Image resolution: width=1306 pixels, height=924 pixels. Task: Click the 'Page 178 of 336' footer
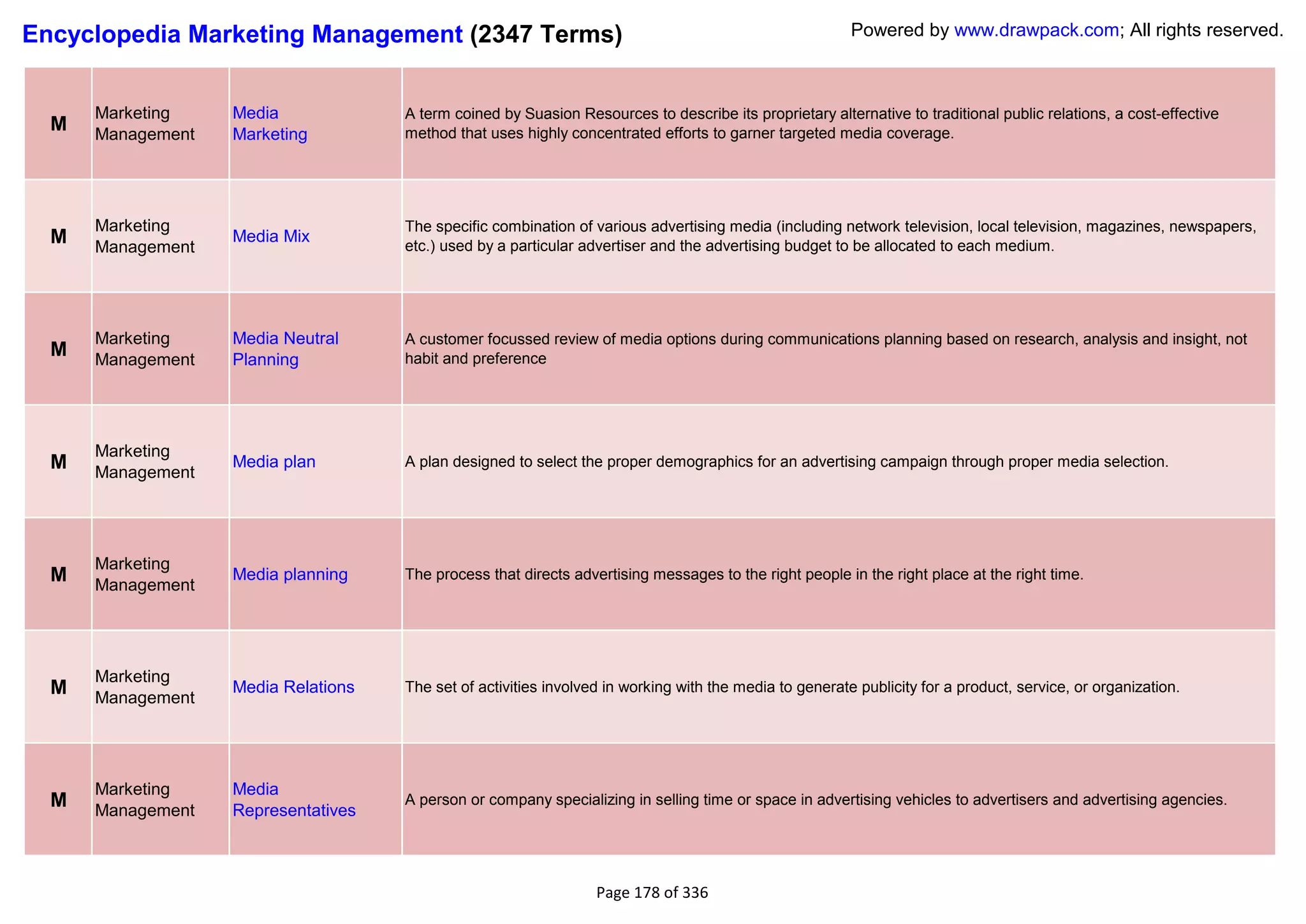coord(652,893)
